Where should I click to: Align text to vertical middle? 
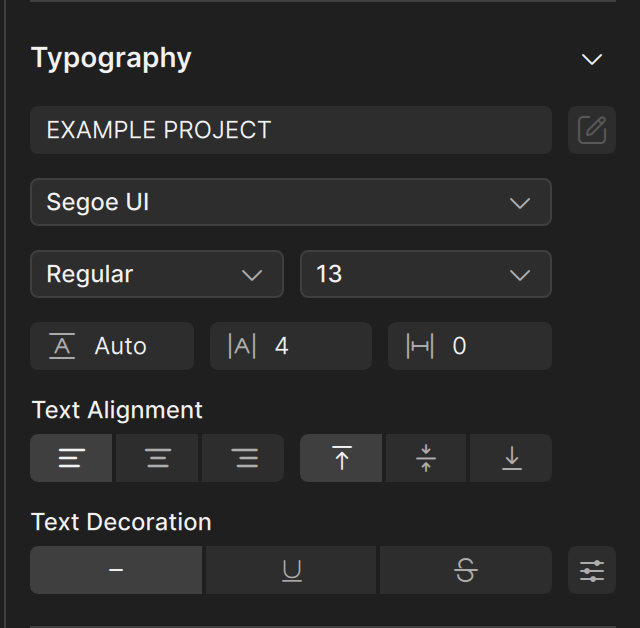pyautogui.click(x=426, y=458)
